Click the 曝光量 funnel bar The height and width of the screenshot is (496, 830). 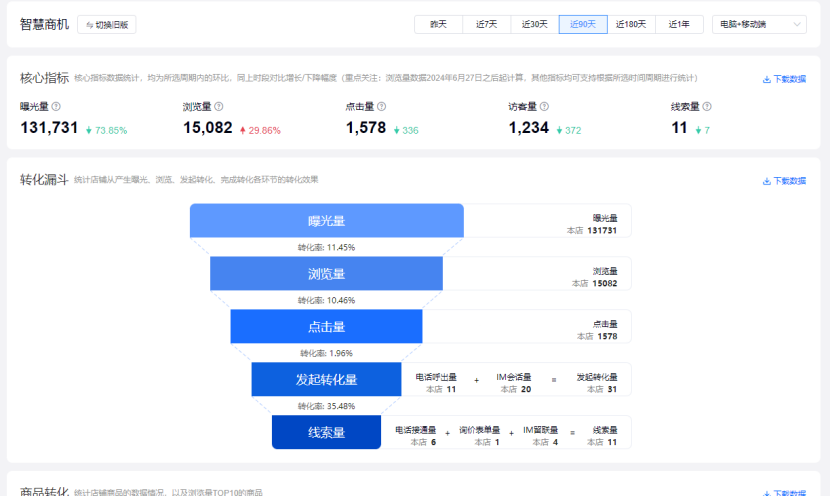327,221
